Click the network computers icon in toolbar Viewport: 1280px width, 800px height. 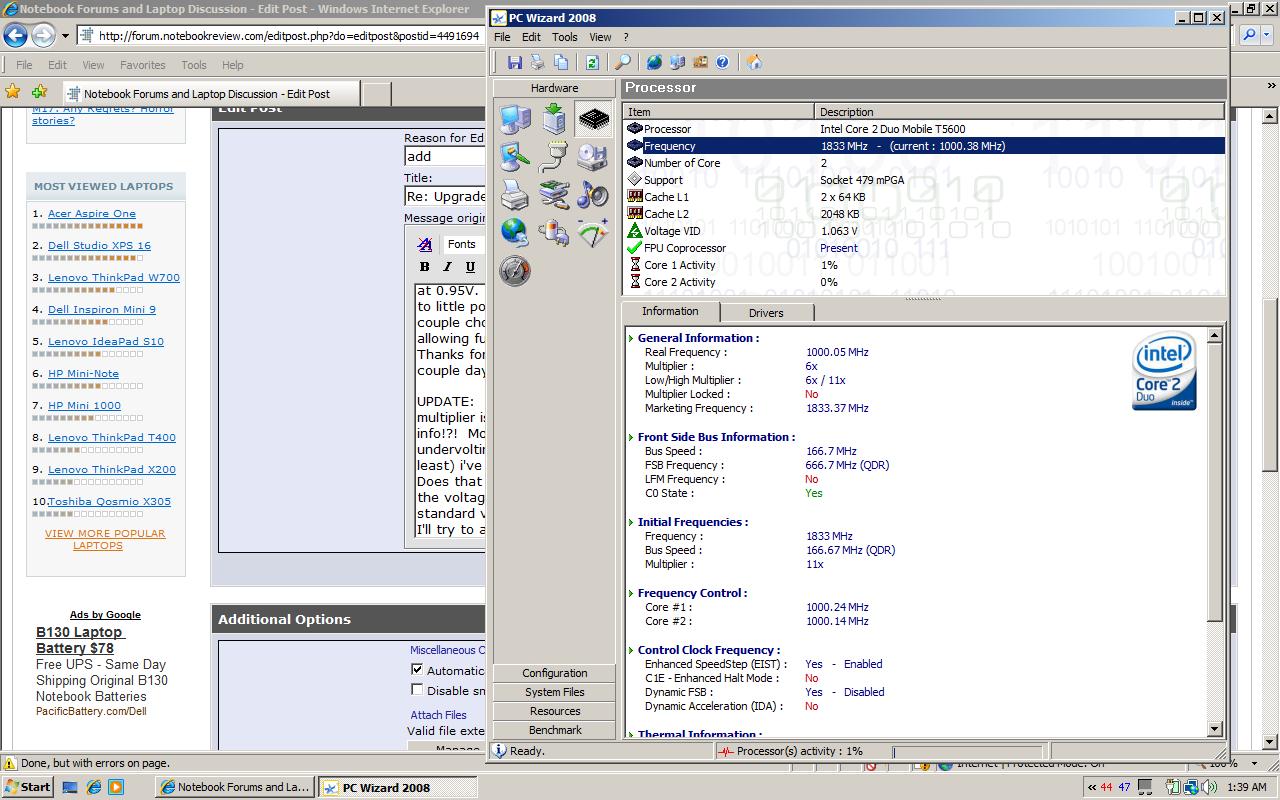pos(677,62)
